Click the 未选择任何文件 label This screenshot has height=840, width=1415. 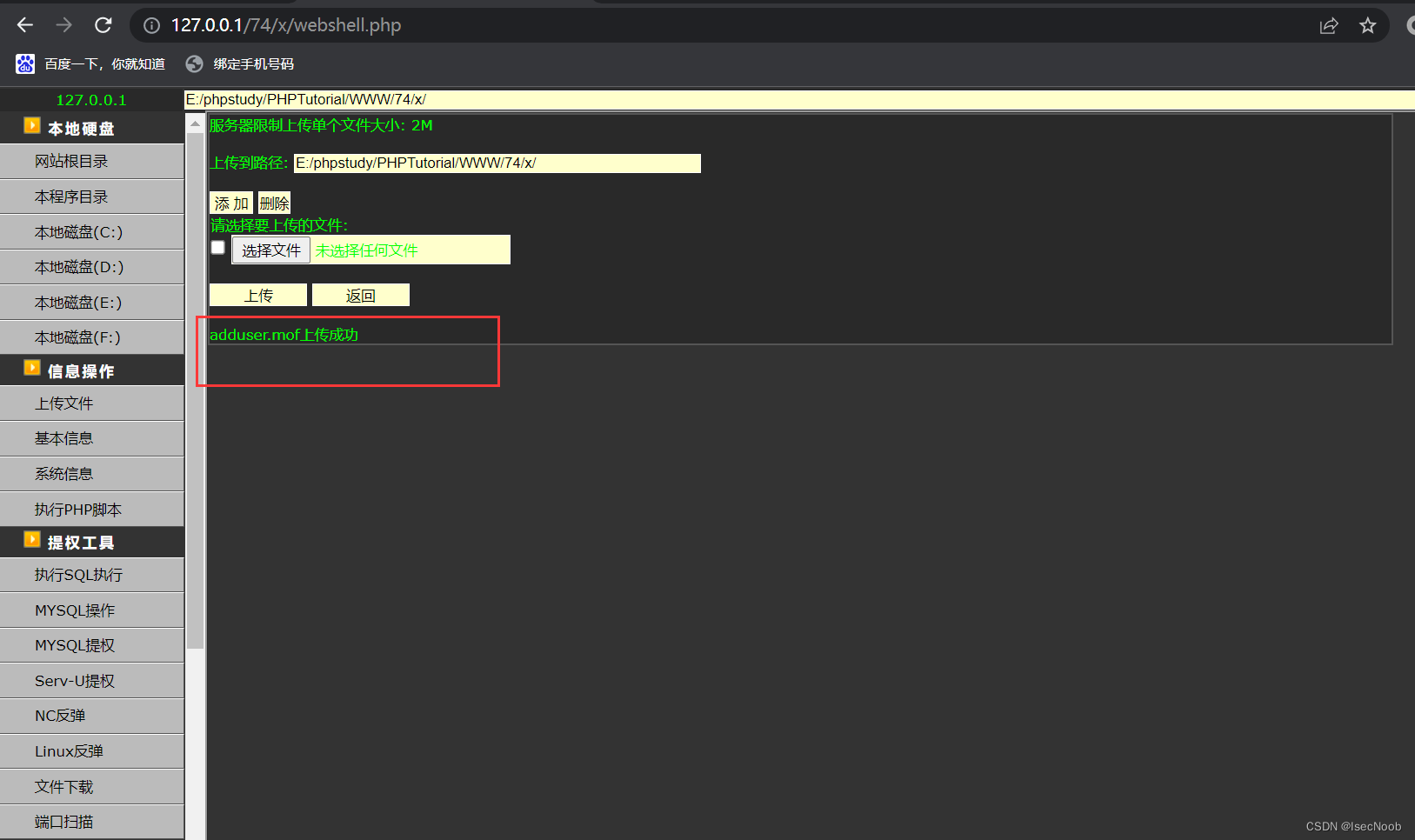(x=366, y=250)
